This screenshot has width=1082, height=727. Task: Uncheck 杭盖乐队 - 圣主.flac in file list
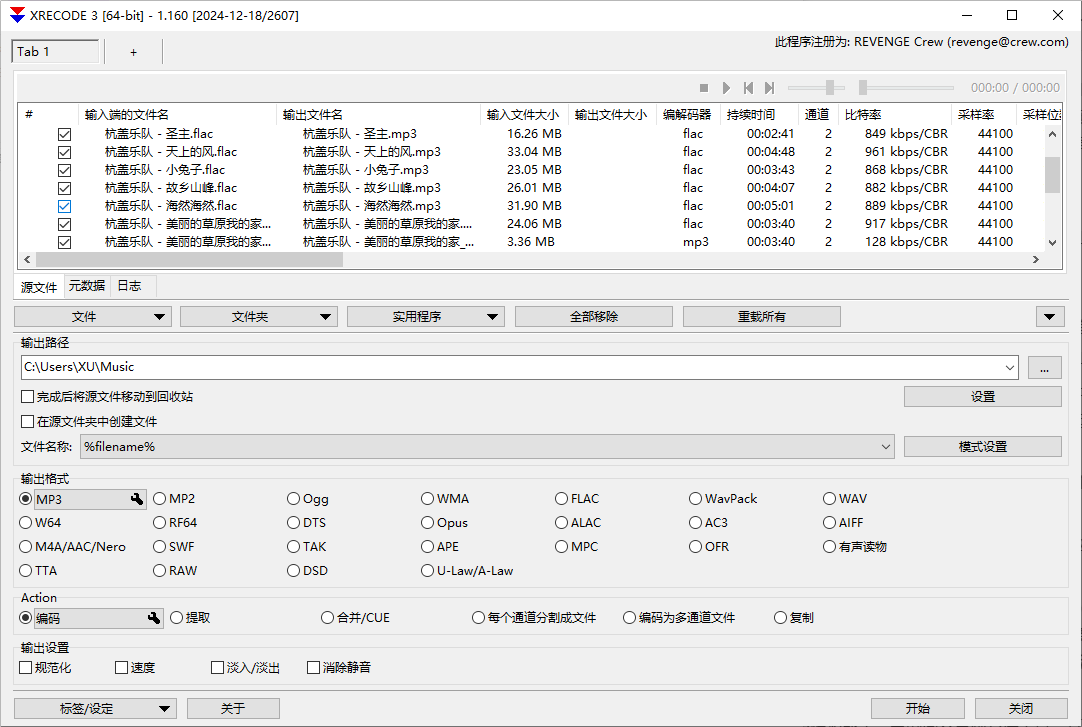pyautogui.click(x=64, y=133)
